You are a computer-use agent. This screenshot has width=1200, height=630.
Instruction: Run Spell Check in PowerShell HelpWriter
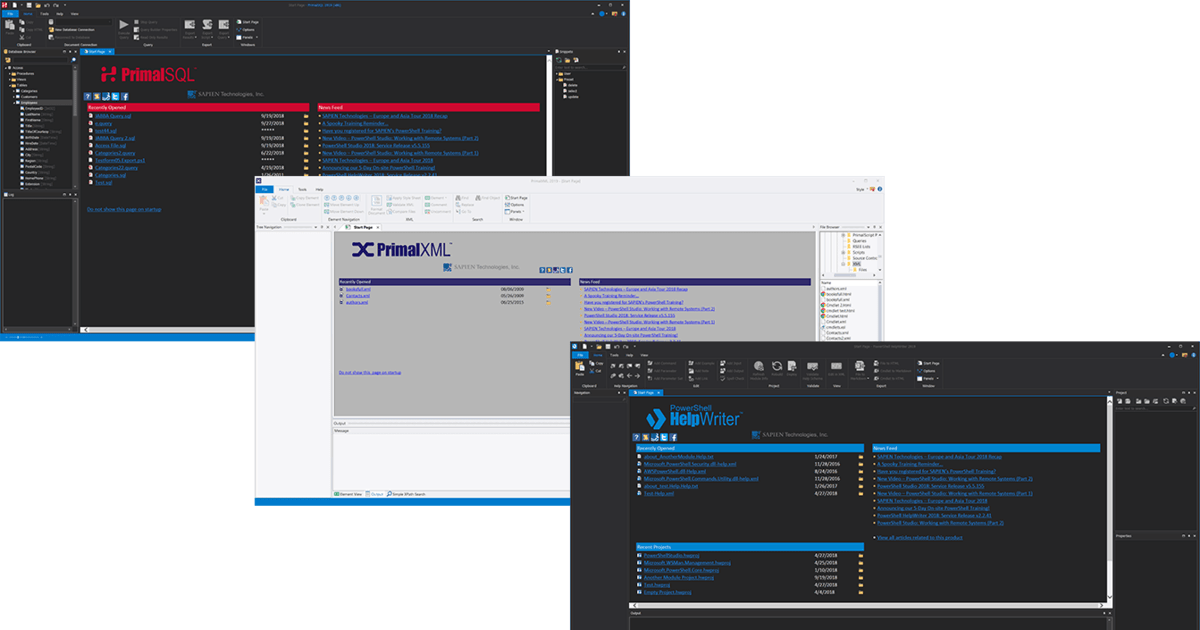click(733, 378)
